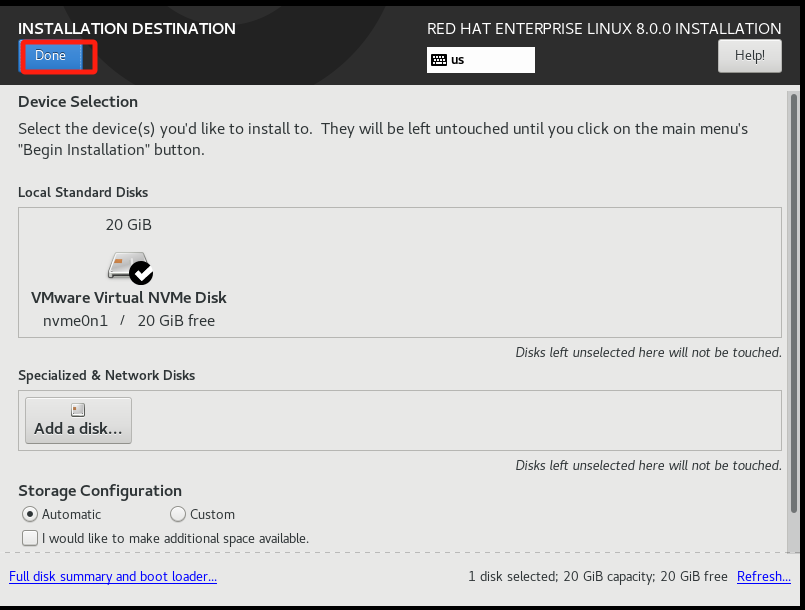Click the Done button
The image size is (805, 610).
51,56
